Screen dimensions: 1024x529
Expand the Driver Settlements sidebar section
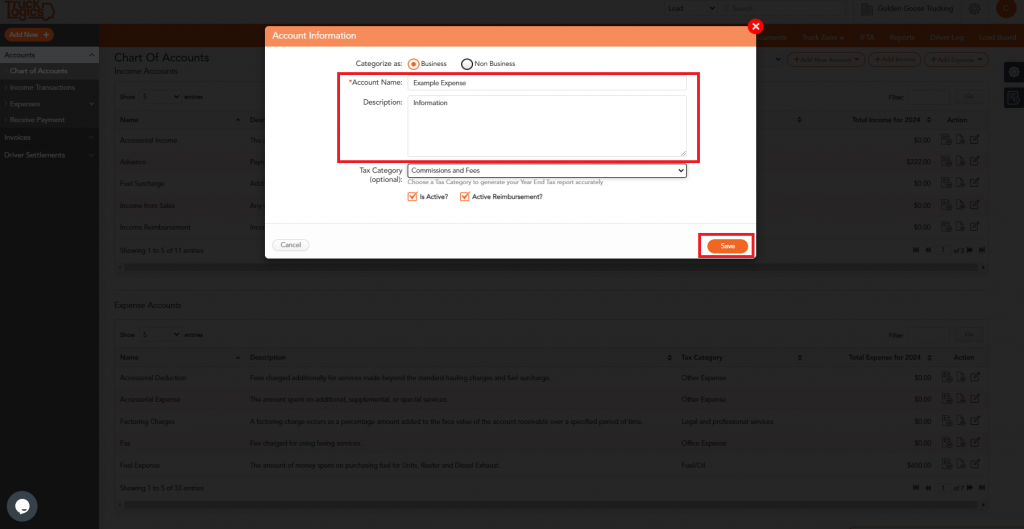tap(49, 155)
